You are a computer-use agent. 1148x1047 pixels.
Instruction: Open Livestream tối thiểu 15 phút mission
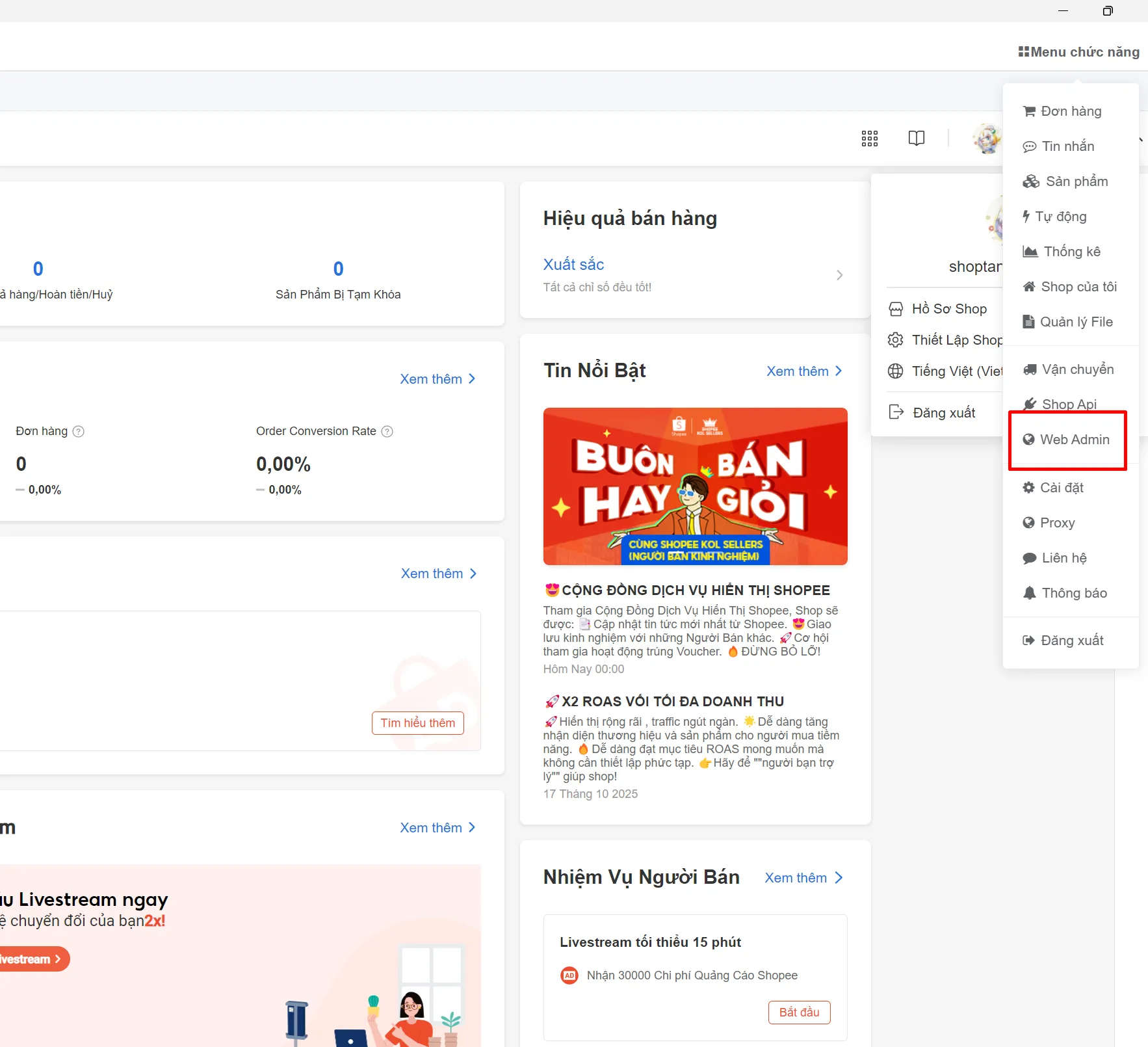click(651, 942)
